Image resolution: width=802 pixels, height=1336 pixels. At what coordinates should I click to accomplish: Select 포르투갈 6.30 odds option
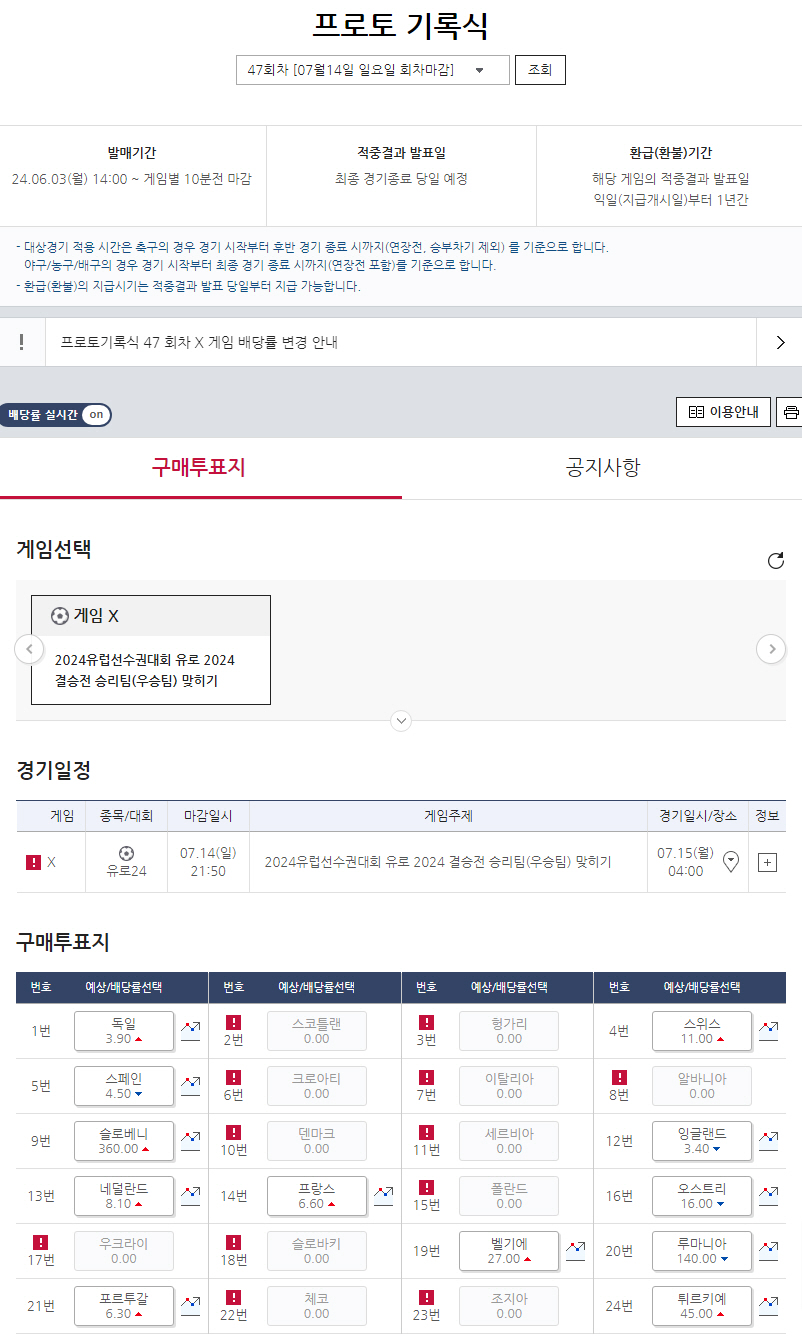pyautogui.click(x=124, y=1305)
